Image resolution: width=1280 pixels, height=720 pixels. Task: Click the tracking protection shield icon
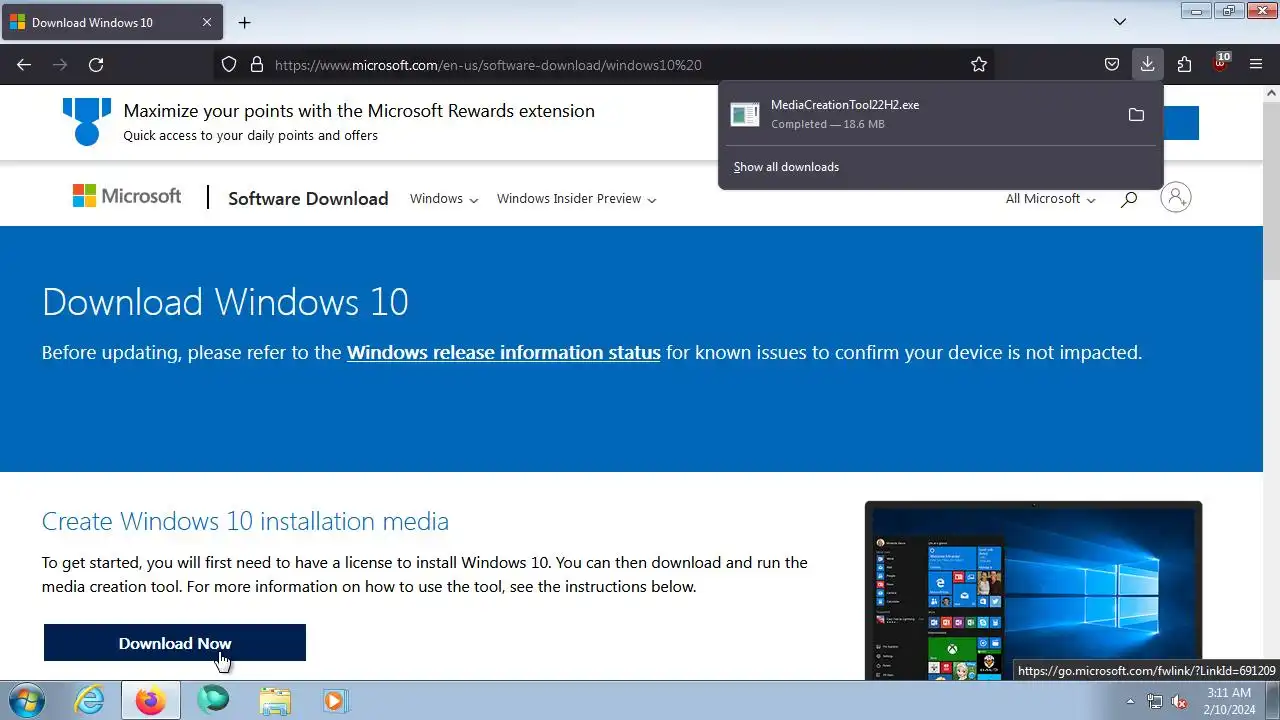coord(229,65)
